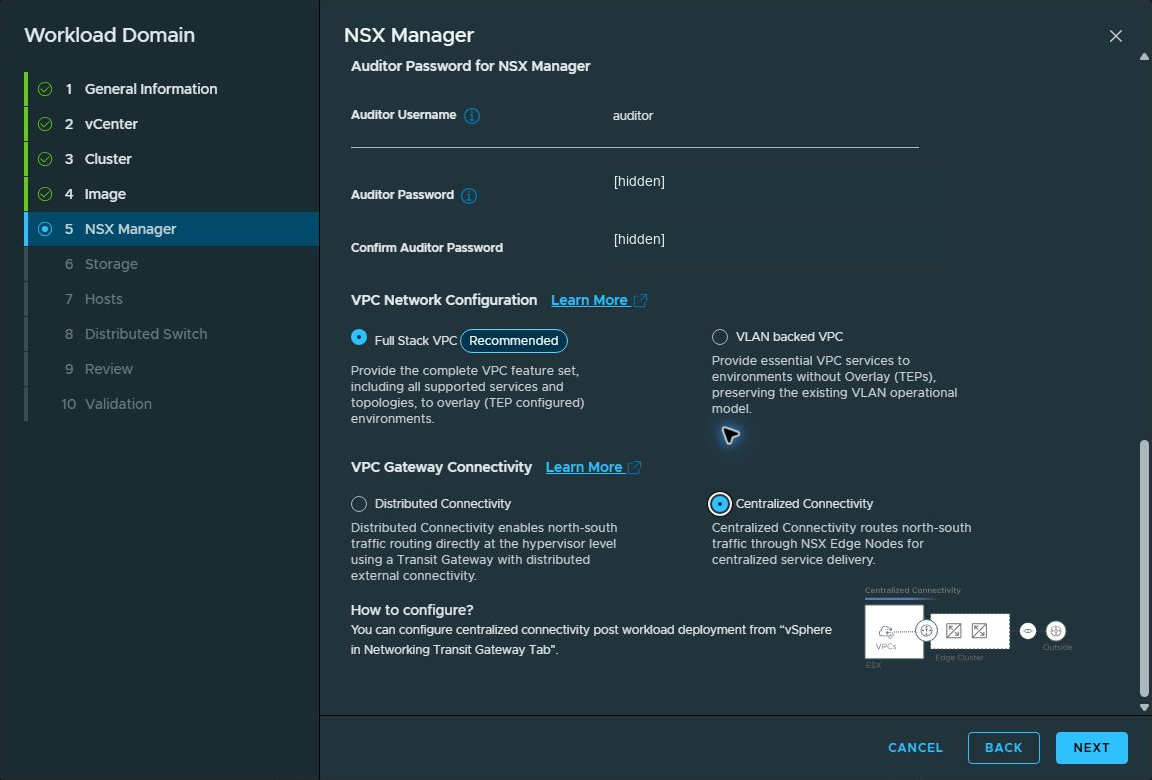Click the green checkmark icon for General Information
This screenshot has width=1152, height=780.
pos(45,89)
